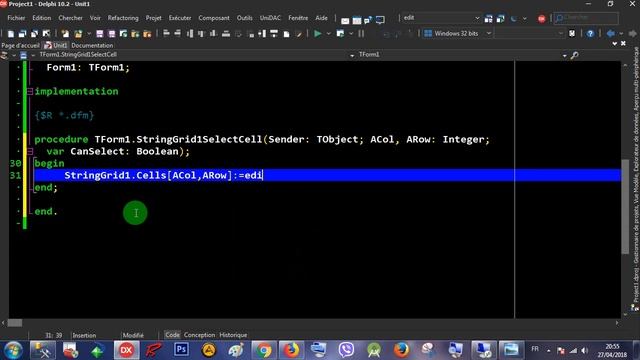
Task: Click the Save all toolbar icon
Action: coord(111,33)
